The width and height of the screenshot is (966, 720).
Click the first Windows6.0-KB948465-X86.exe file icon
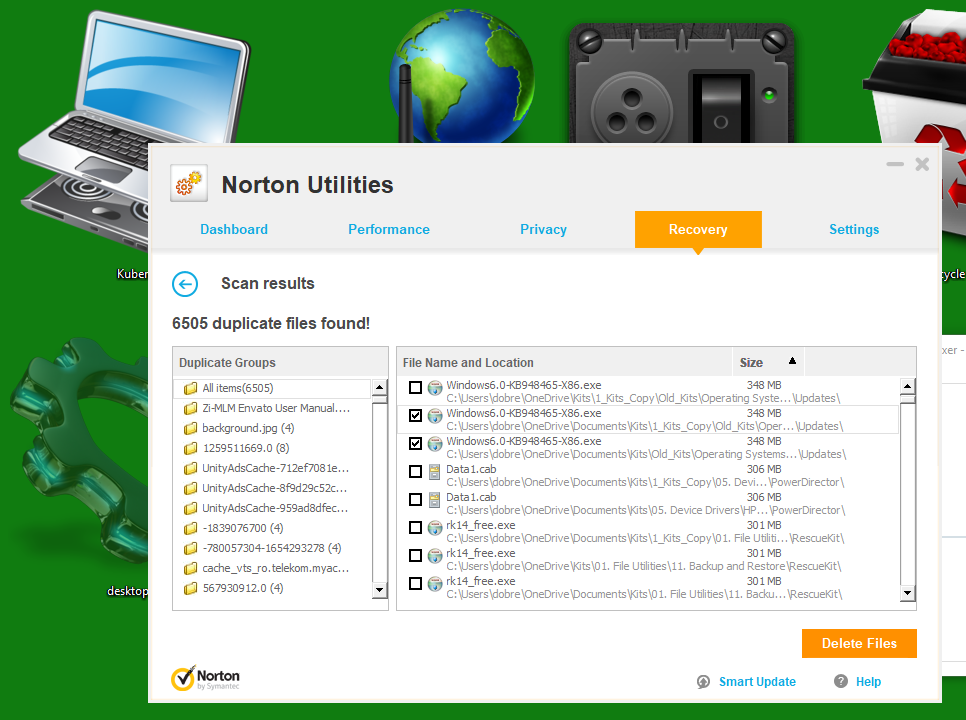coord(435,388)
